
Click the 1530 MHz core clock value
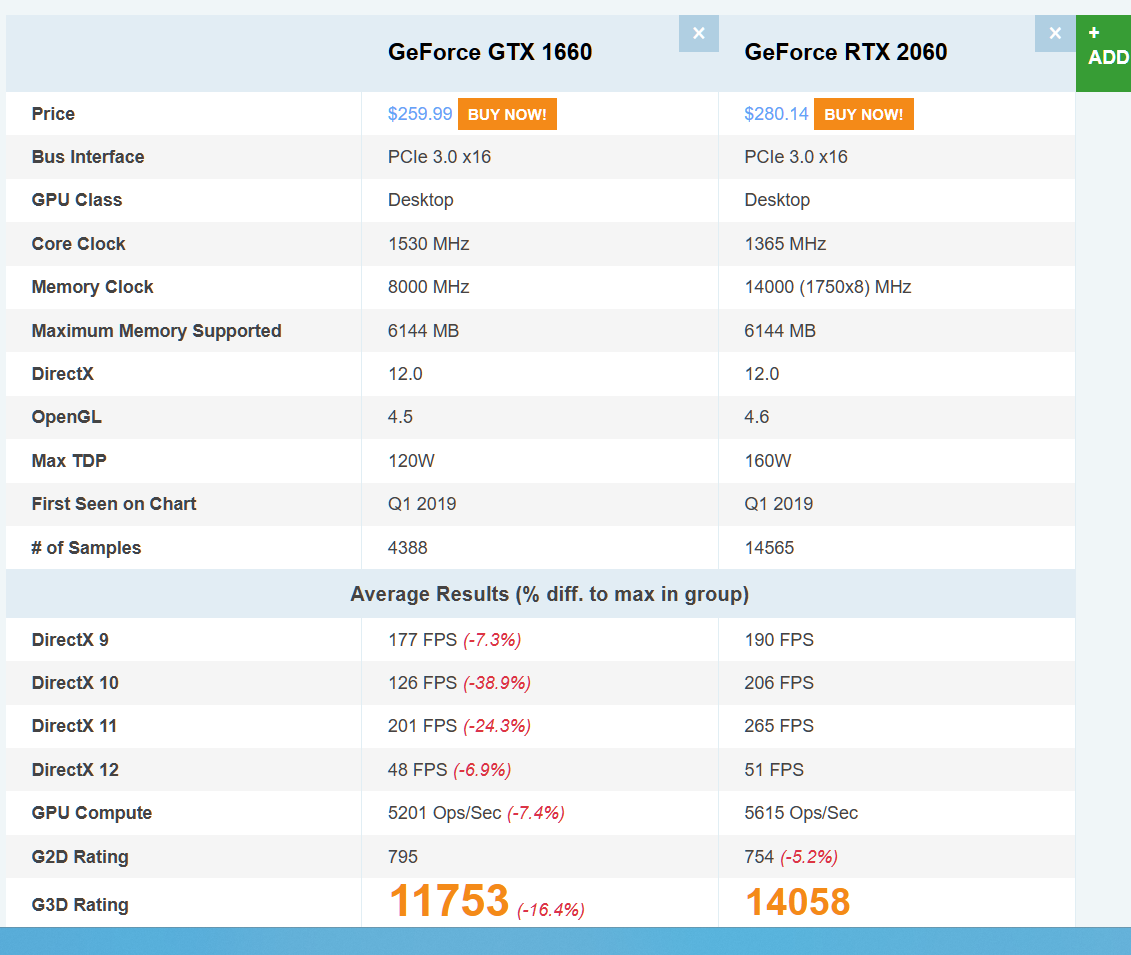click(428, 244)
